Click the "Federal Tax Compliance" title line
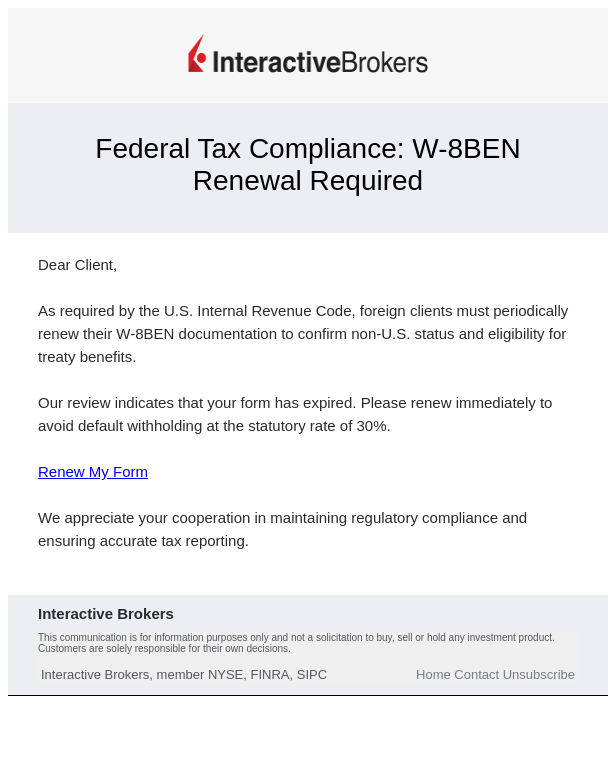The image size is (608, 768). pos(308,149)
